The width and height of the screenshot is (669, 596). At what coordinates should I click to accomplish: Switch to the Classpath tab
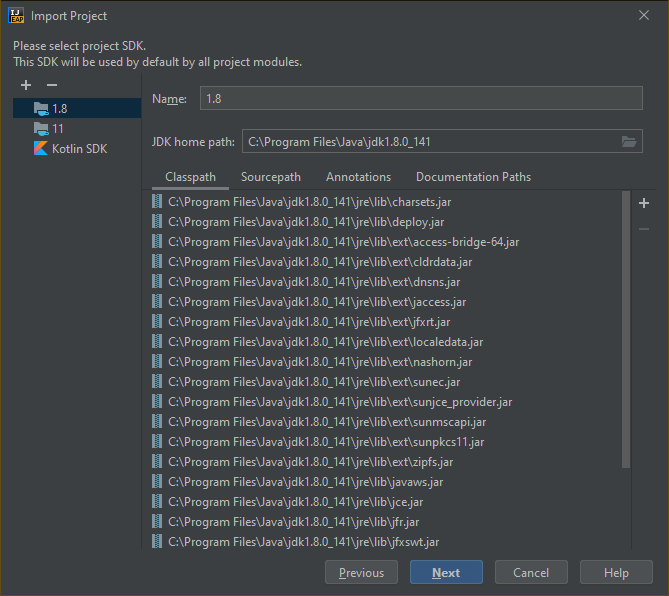[190, 177]
